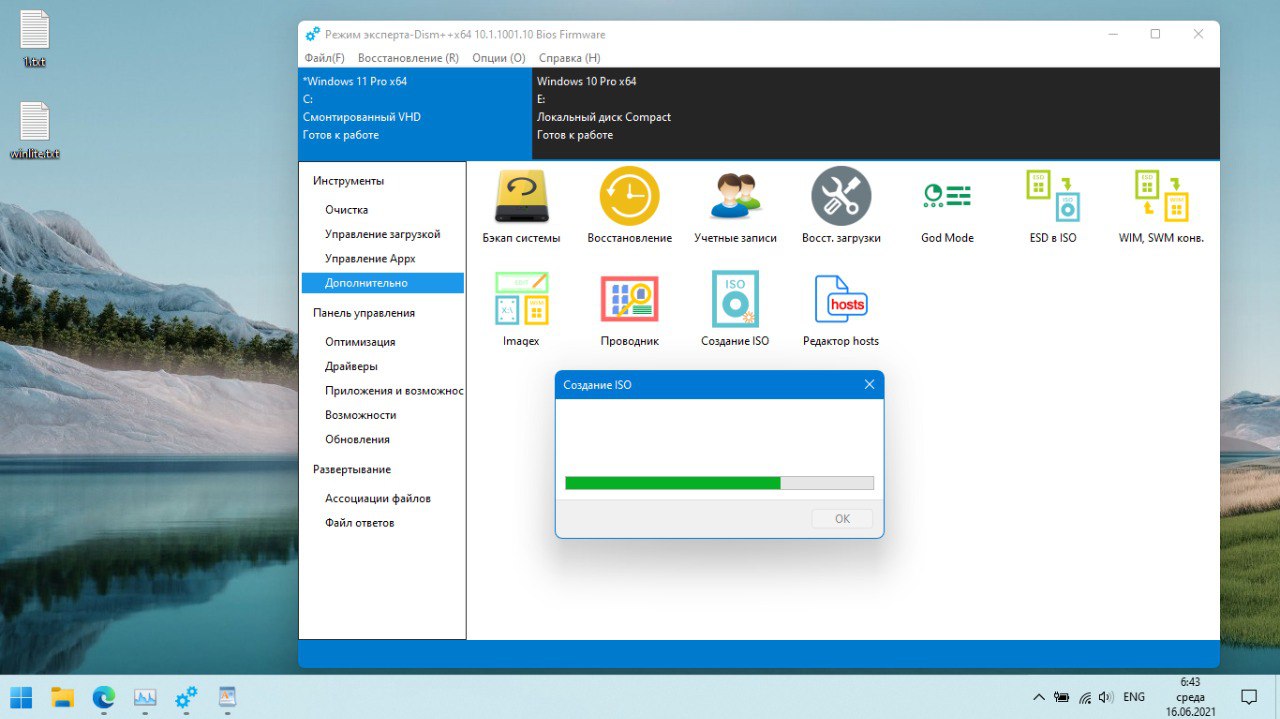Open the Windows Start menu
Viewport: 1280px width, 719px height.
coord(21,697)
